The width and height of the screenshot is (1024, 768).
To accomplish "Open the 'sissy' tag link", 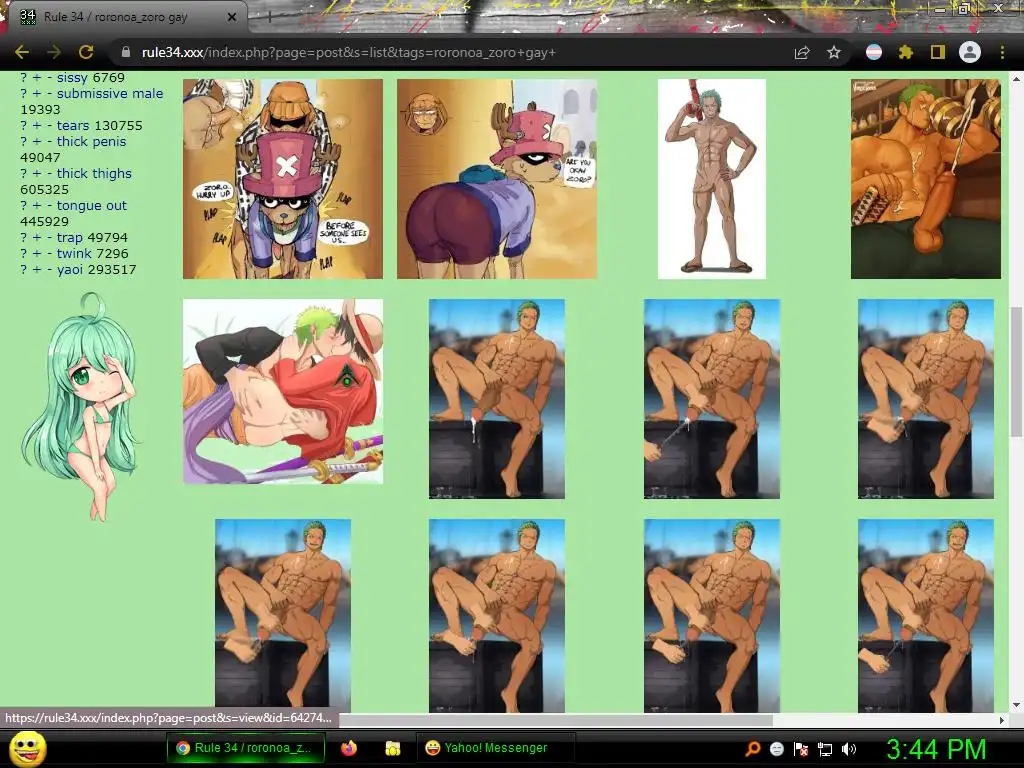I will (72, 78).
